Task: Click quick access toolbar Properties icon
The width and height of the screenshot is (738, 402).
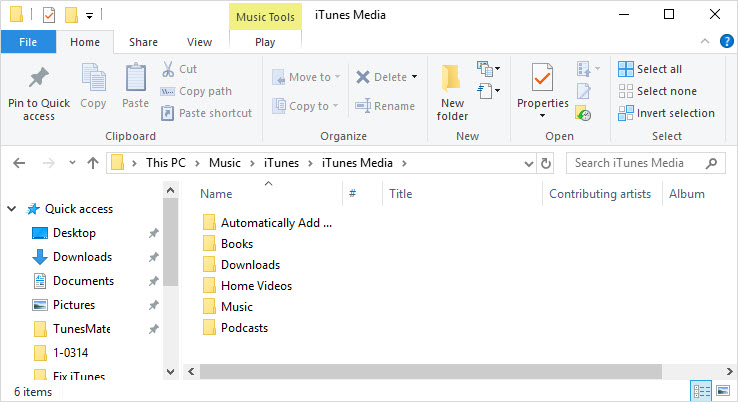Action: (x=49, y=15)
